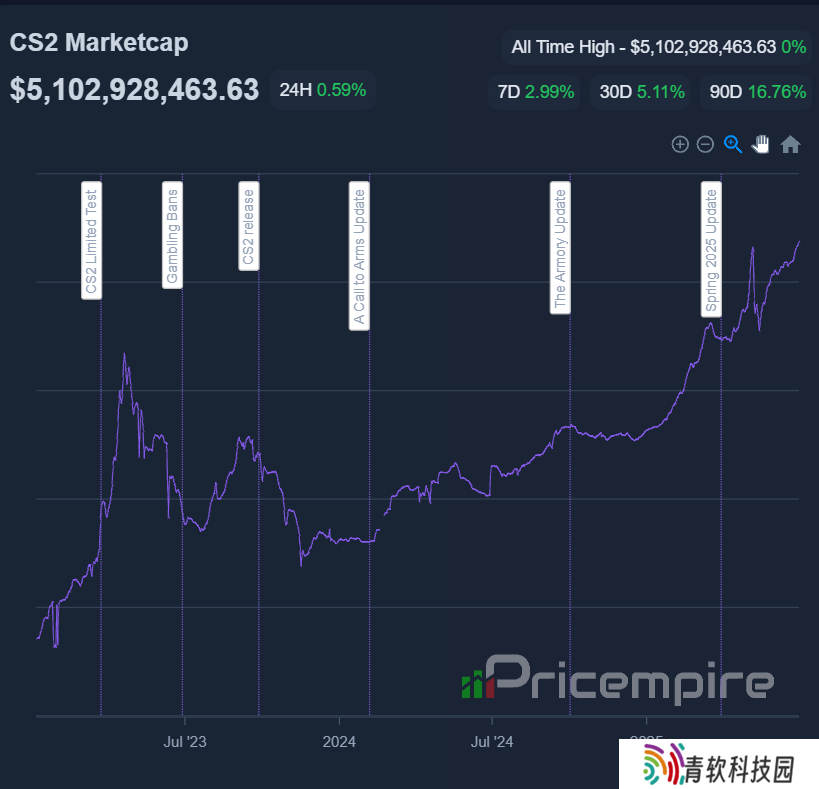Click the All Time High badge
Screen dimensions: 819x789
[x=657, y=47]
